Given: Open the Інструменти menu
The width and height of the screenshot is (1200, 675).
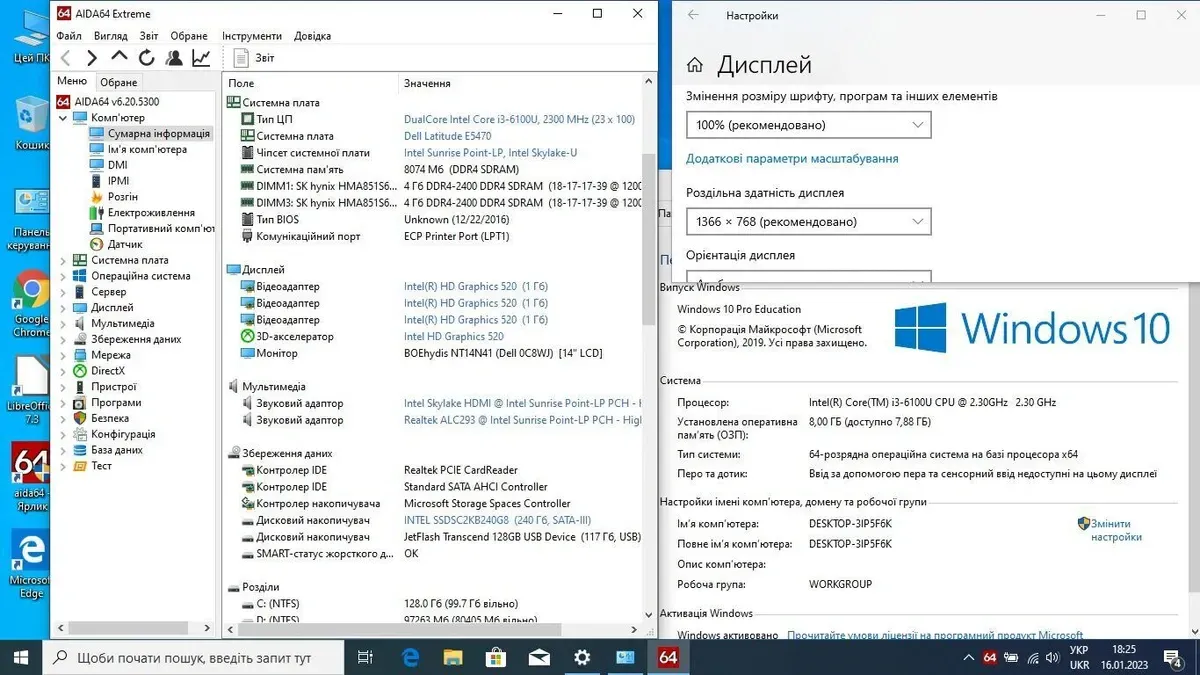Looking at the screenshot, I should coord(251,36).
